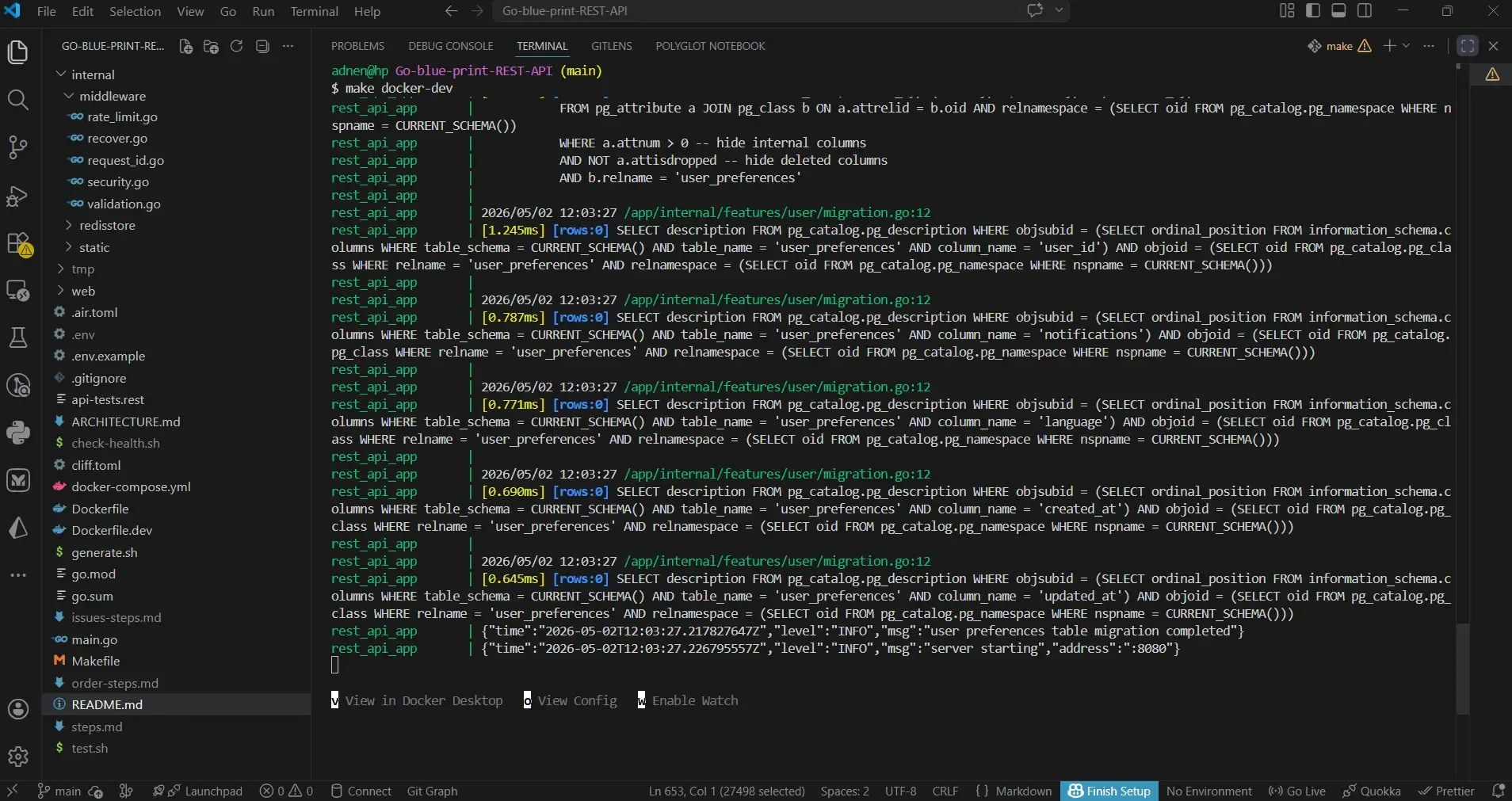This screenshot has width=1512, height=801.
Task: Open terminal panel more actions menu
Action: [x=1429, y=46]
